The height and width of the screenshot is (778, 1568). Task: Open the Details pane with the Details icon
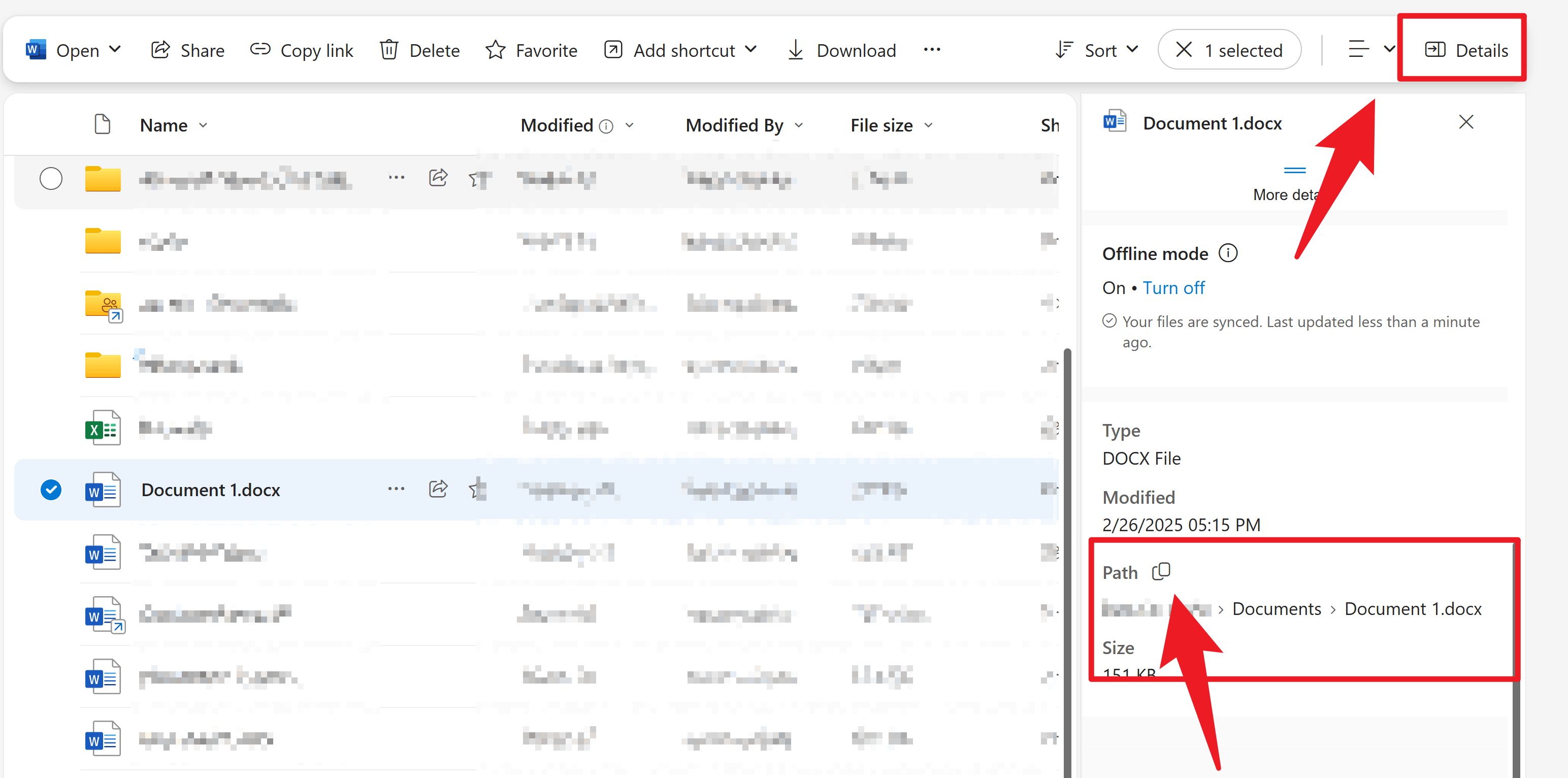pos(1436,50)
